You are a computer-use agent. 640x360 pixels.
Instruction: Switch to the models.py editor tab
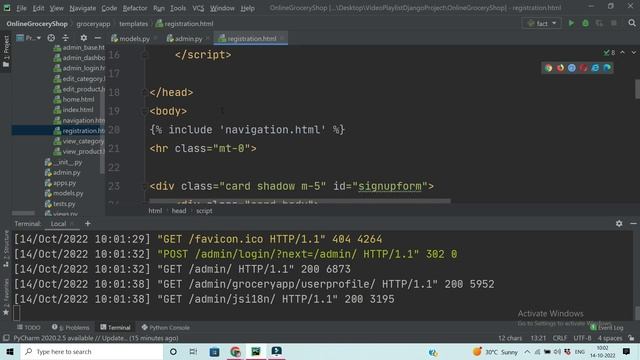point(134,39)
